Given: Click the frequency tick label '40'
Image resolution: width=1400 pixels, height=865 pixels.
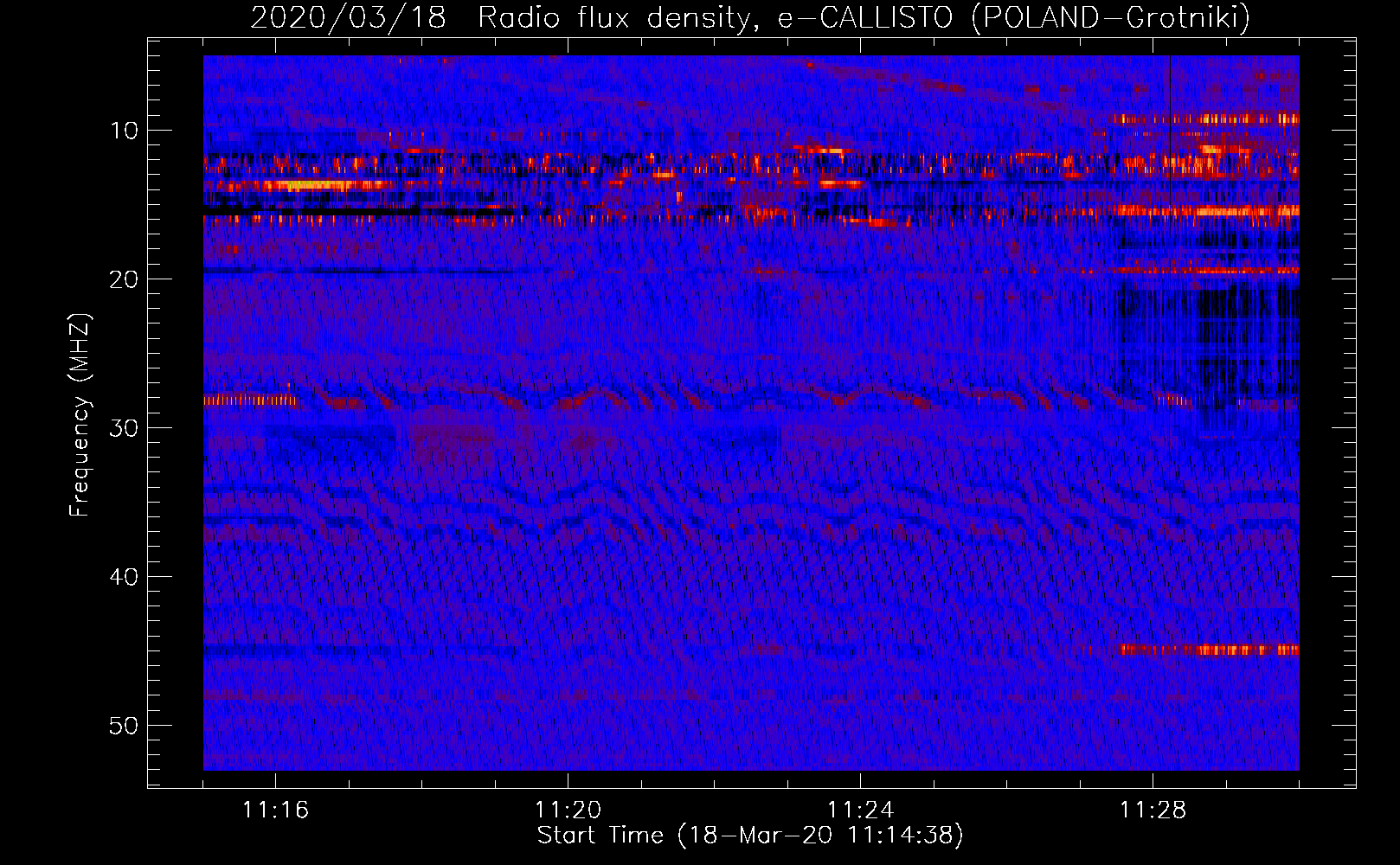Looking at the screenshot, I should coord(125,577).
